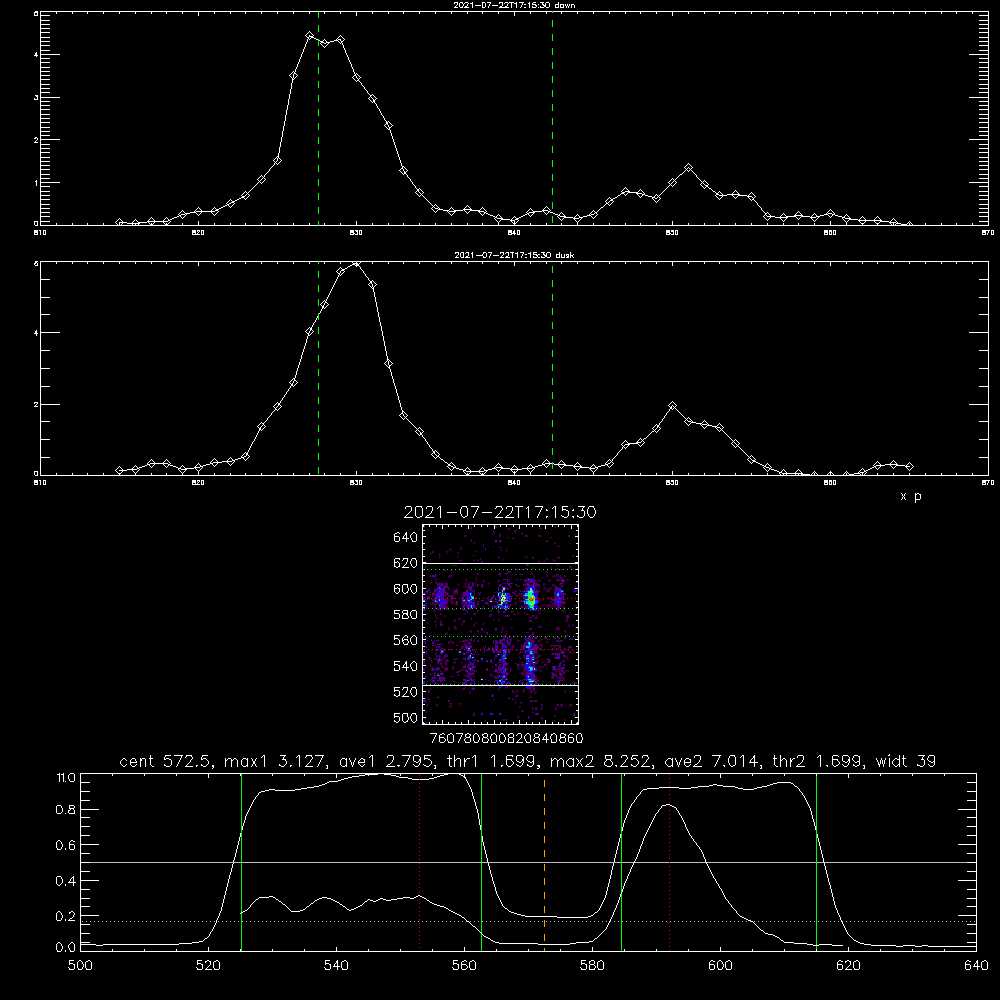
Task: Click the green vertical line near 585 in bottom plot
Action: tap(621, 861)
